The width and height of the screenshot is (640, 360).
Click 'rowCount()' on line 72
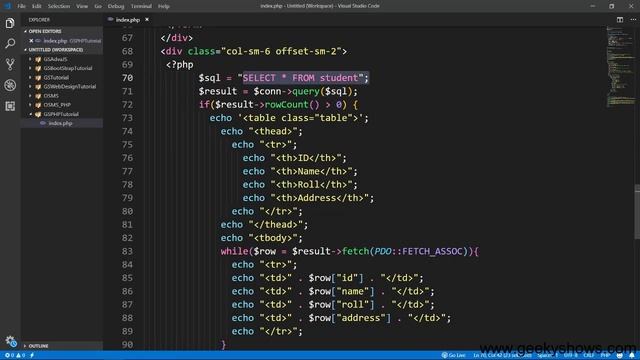point(292,104)
